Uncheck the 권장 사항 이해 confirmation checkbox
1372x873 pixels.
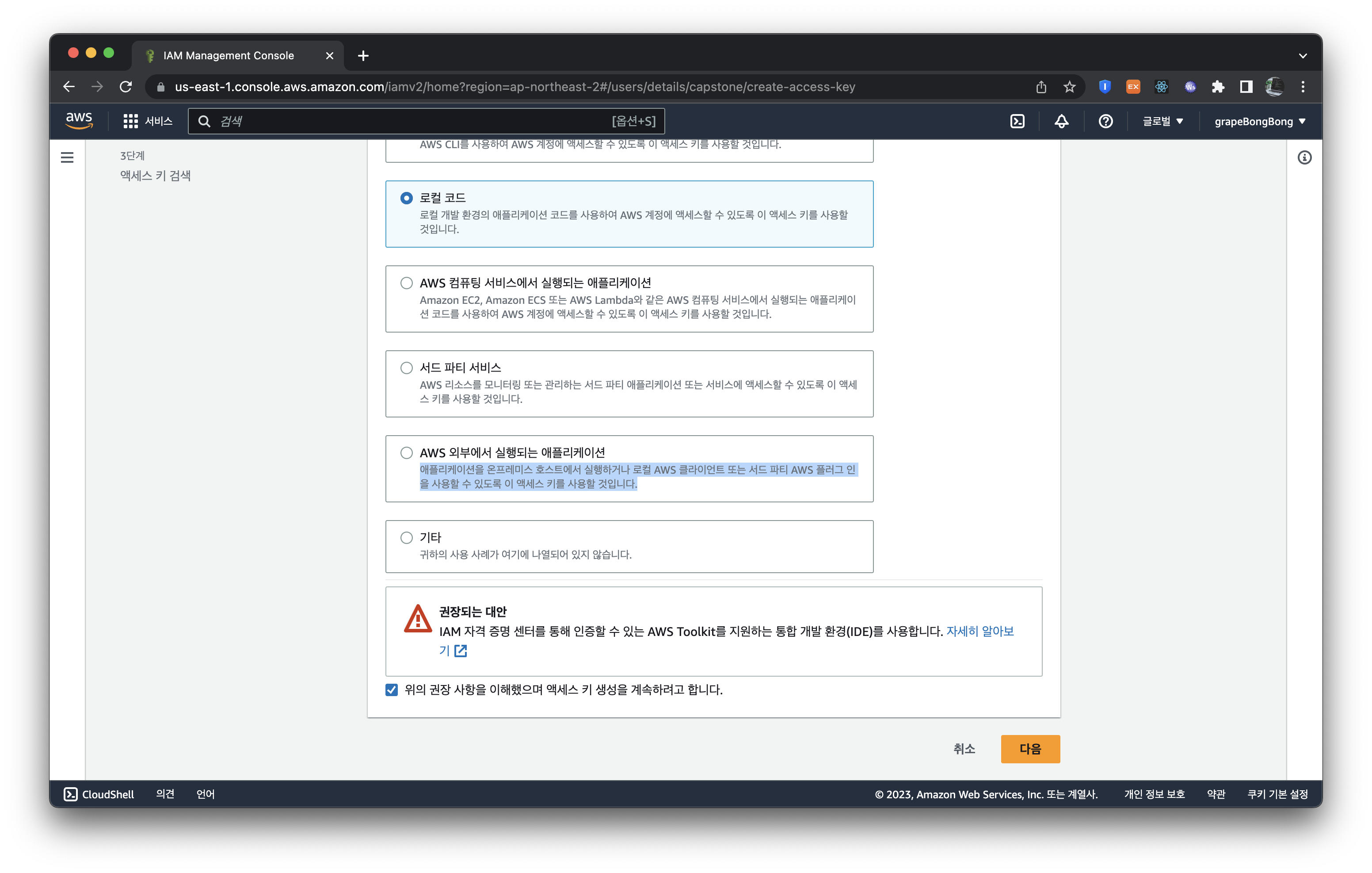[x=392, y=690]
